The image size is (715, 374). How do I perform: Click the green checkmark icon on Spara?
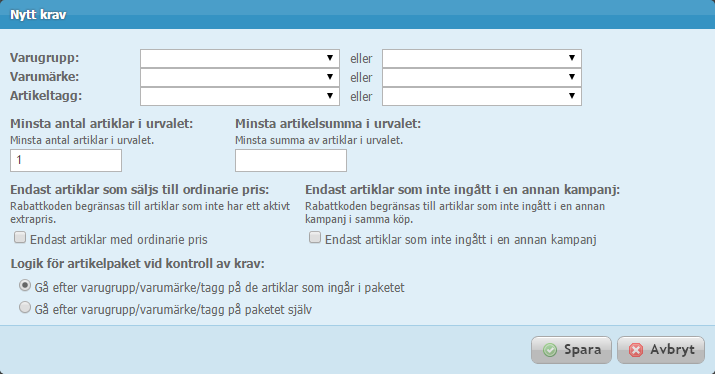pyautogui.click(x=550, y=350)
